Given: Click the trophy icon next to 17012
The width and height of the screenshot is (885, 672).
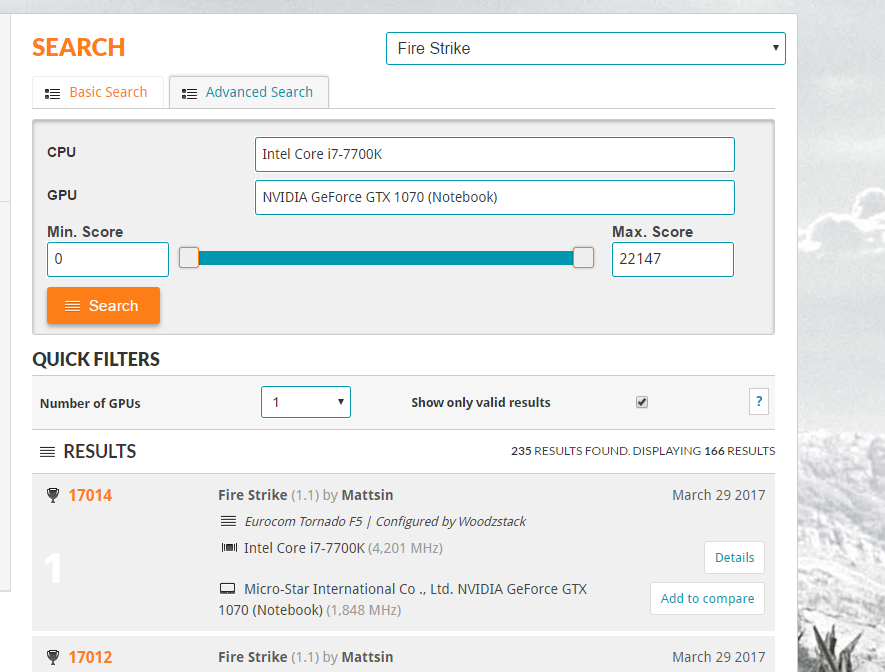Looking at the screenshot, I should click(x=52, y=657).
